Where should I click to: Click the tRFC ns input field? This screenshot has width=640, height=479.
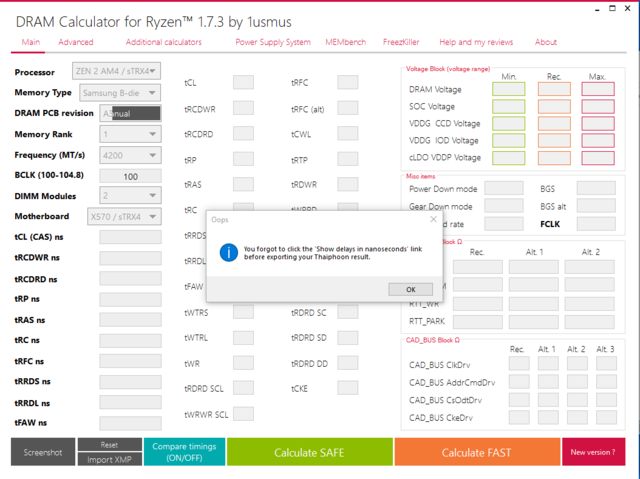(x=130, y=361)
